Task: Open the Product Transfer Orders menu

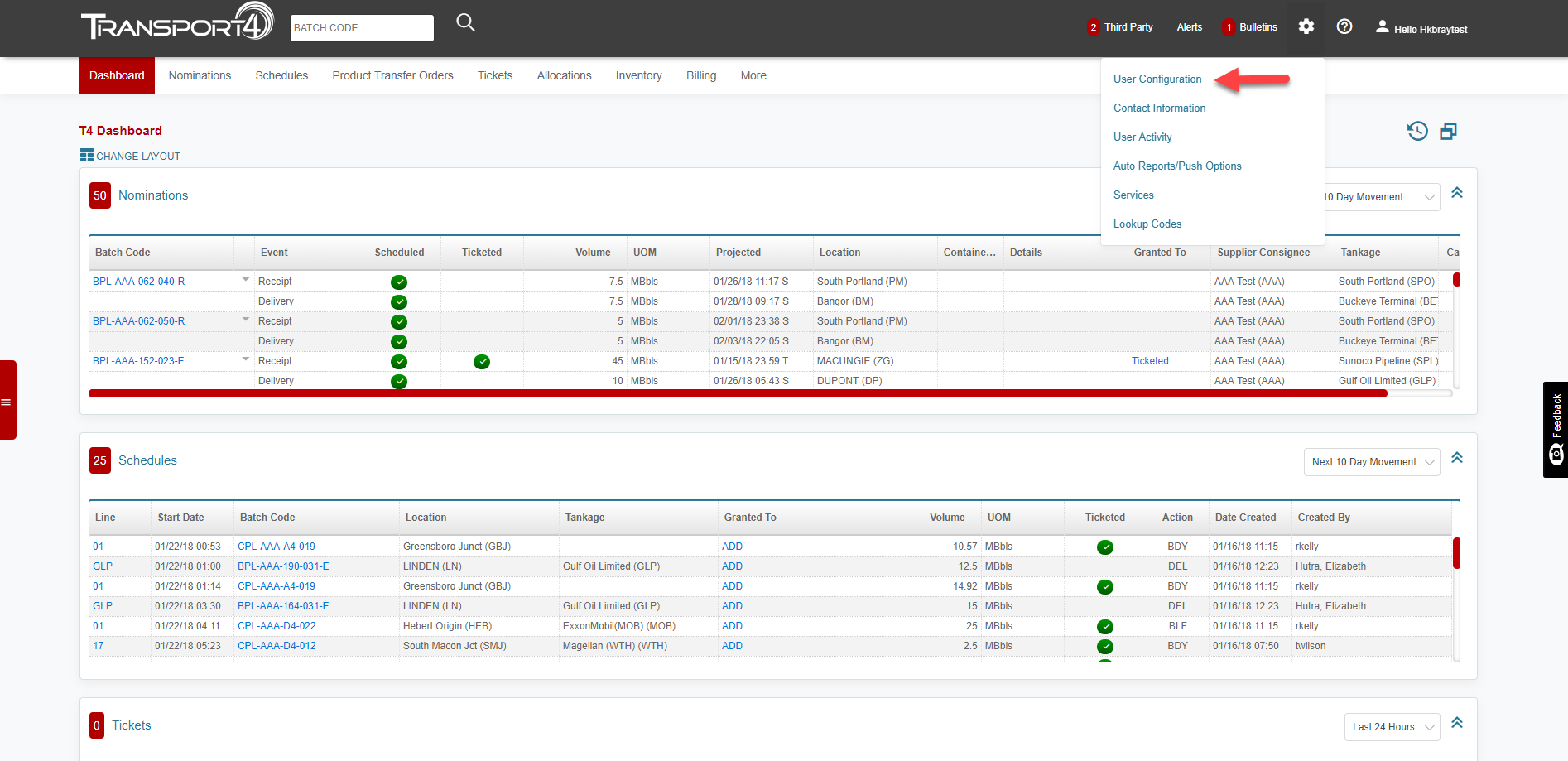Action: tap(392, 75)
